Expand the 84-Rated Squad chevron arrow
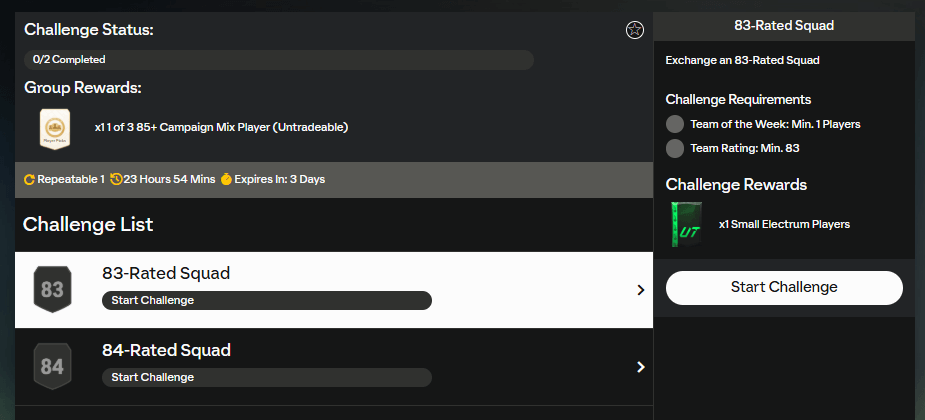The image size is (925, 420). point(641,367)
